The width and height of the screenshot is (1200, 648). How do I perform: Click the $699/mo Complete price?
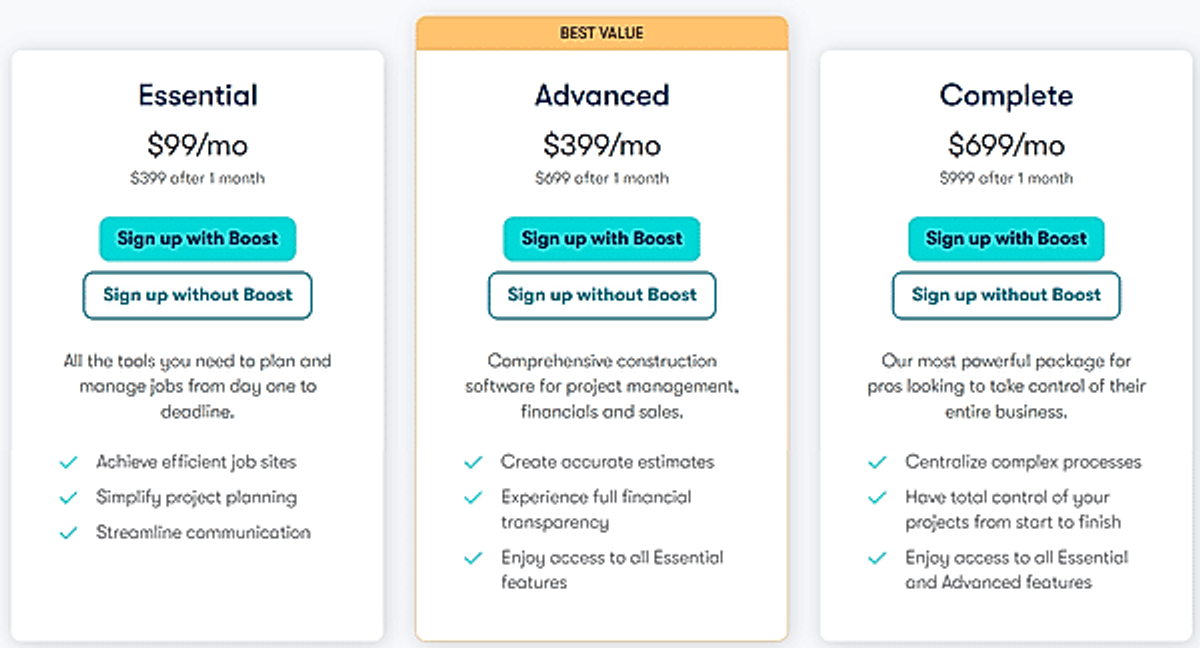(x=1006, y=145)
